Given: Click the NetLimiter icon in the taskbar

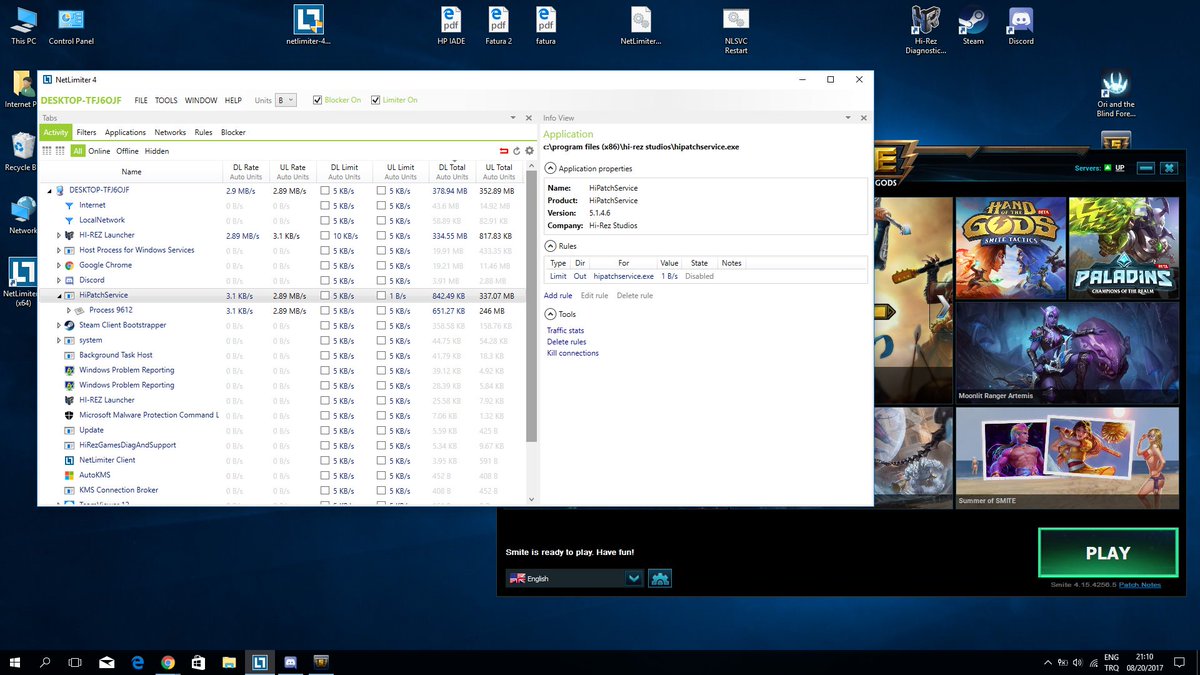Looking at the screenshot, I should coord(259,662).
